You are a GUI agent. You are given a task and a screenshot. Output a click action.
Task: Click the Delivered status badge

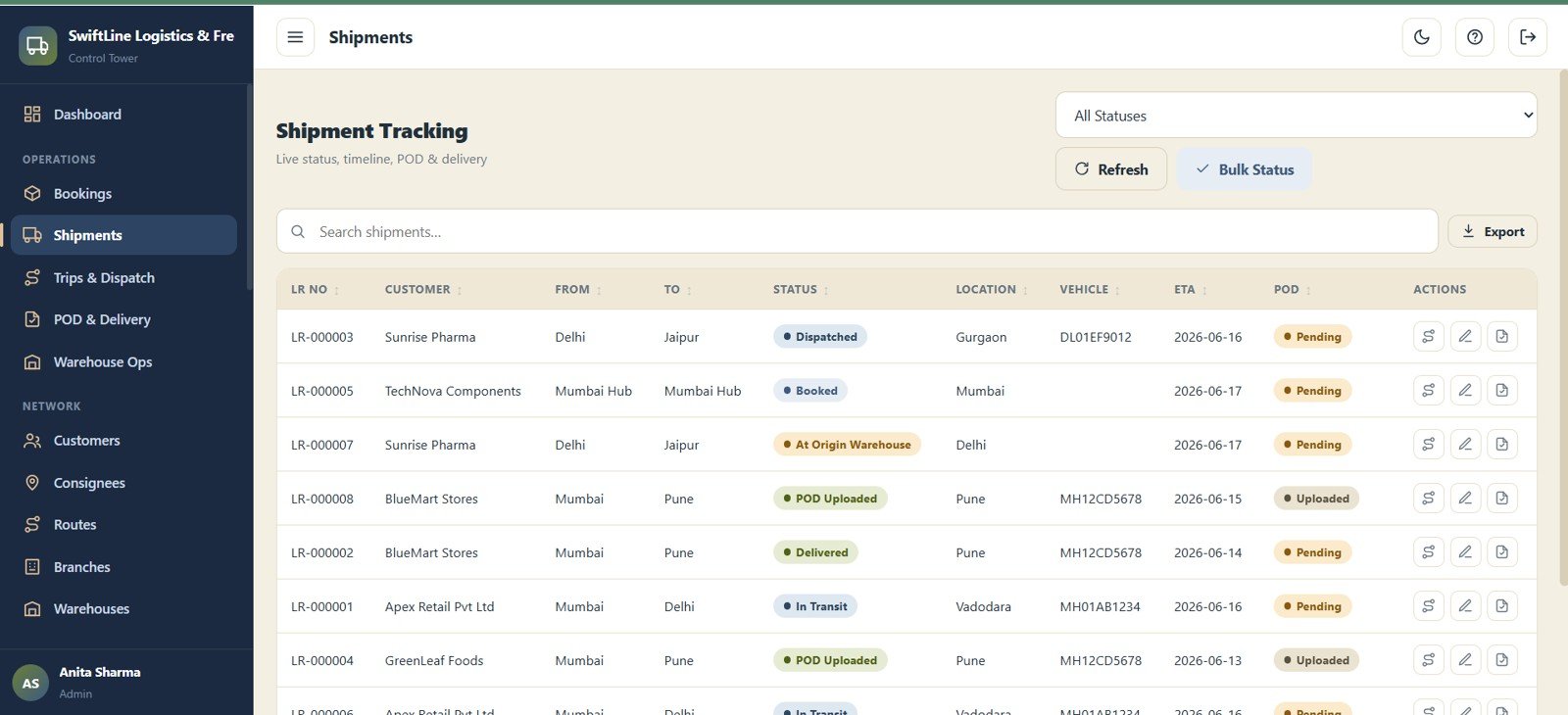tap(815, 552)
